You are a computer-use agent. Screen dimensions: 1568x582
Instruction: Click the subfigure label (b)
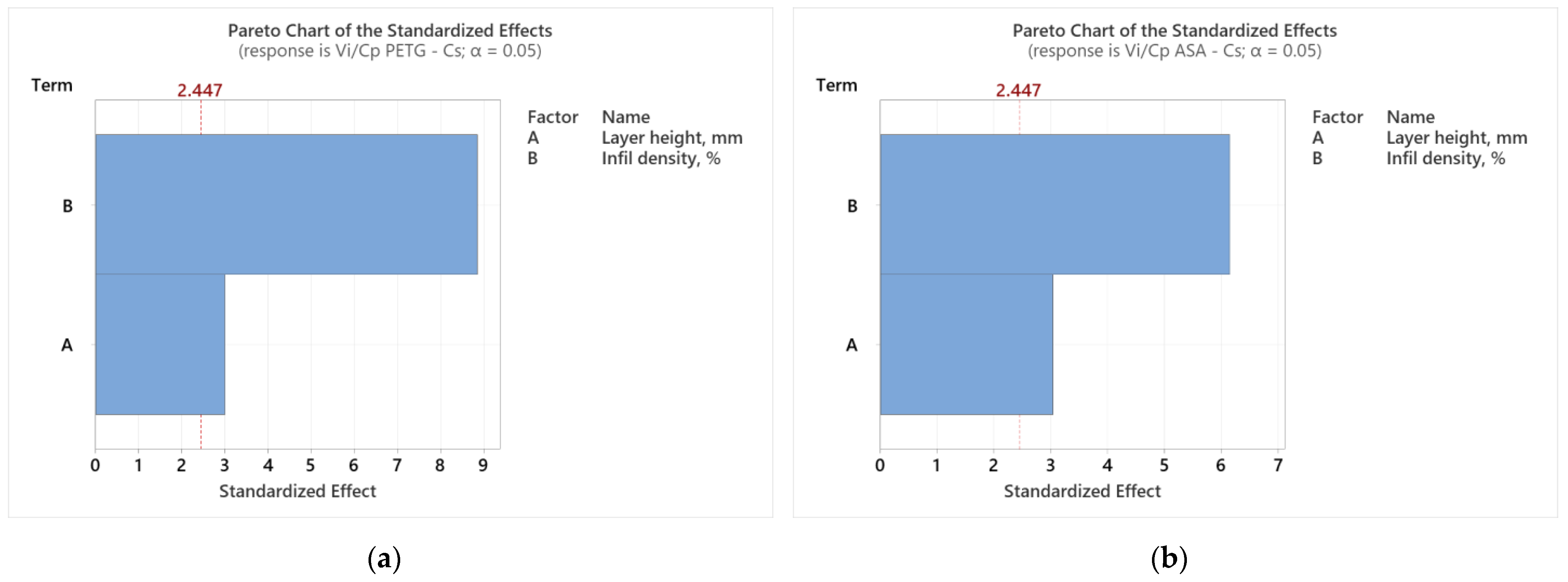(1169, 558)
